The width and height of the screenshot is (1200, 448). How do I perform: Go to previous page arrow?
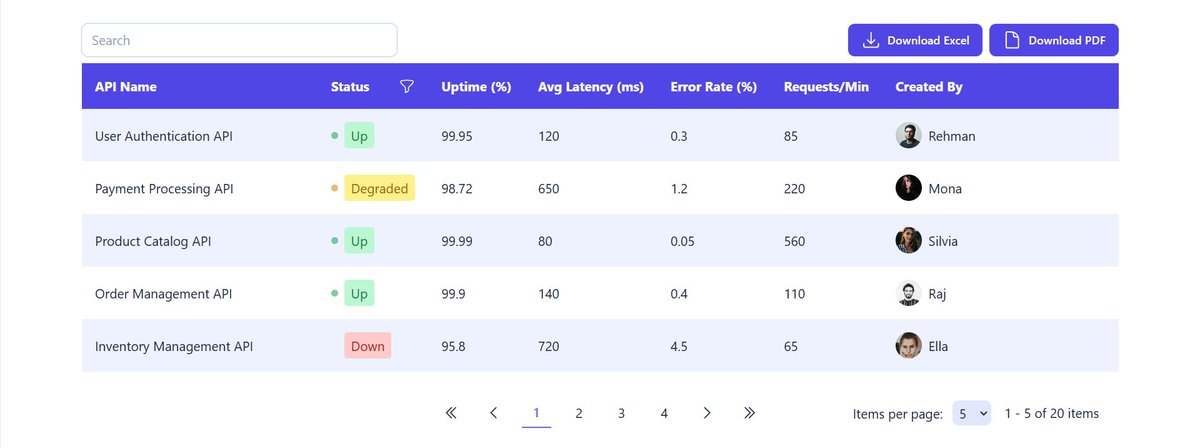click(493, 412)
